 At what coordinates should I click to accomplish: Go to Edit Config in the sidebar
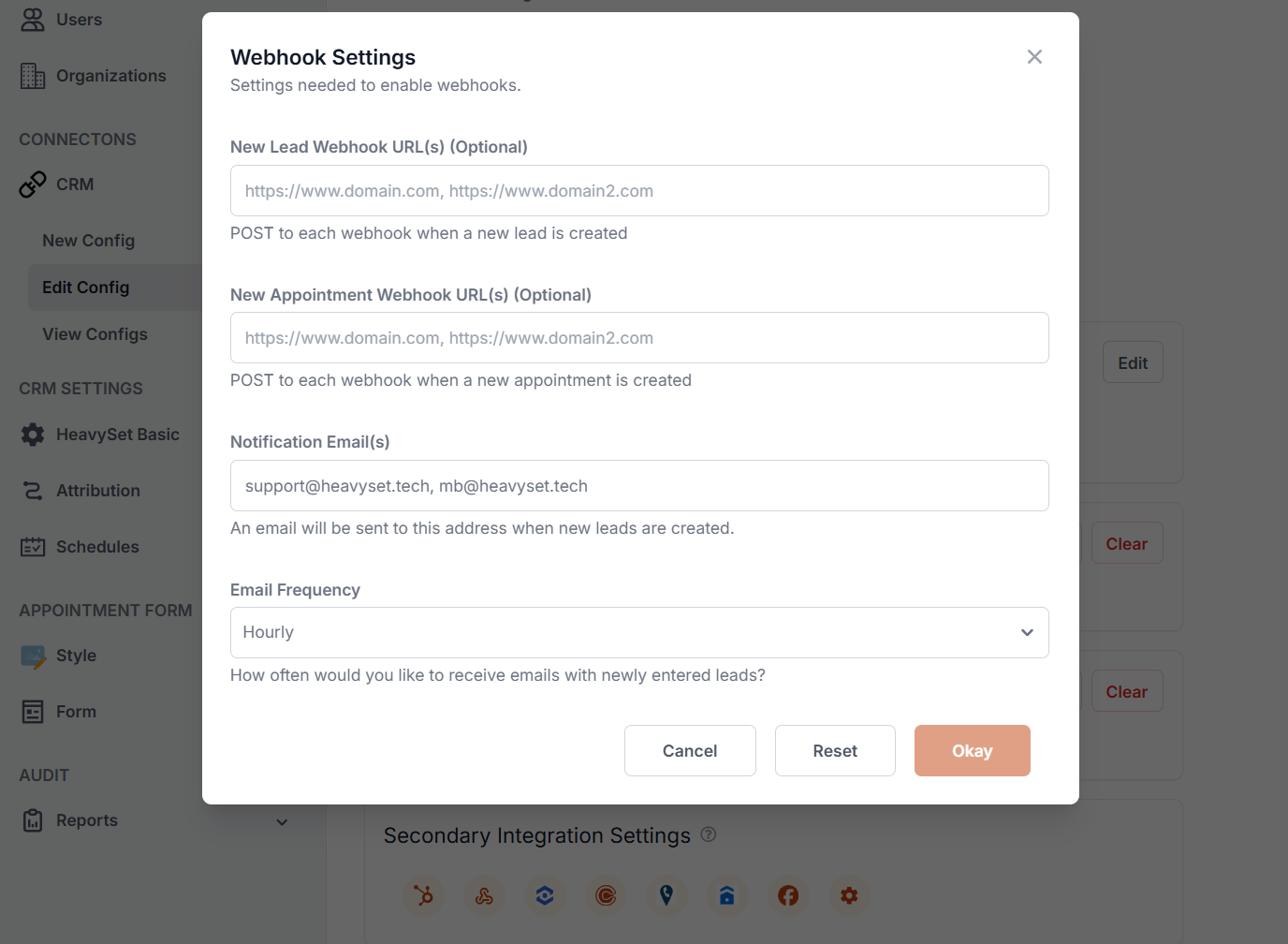[x=86, y=288]
